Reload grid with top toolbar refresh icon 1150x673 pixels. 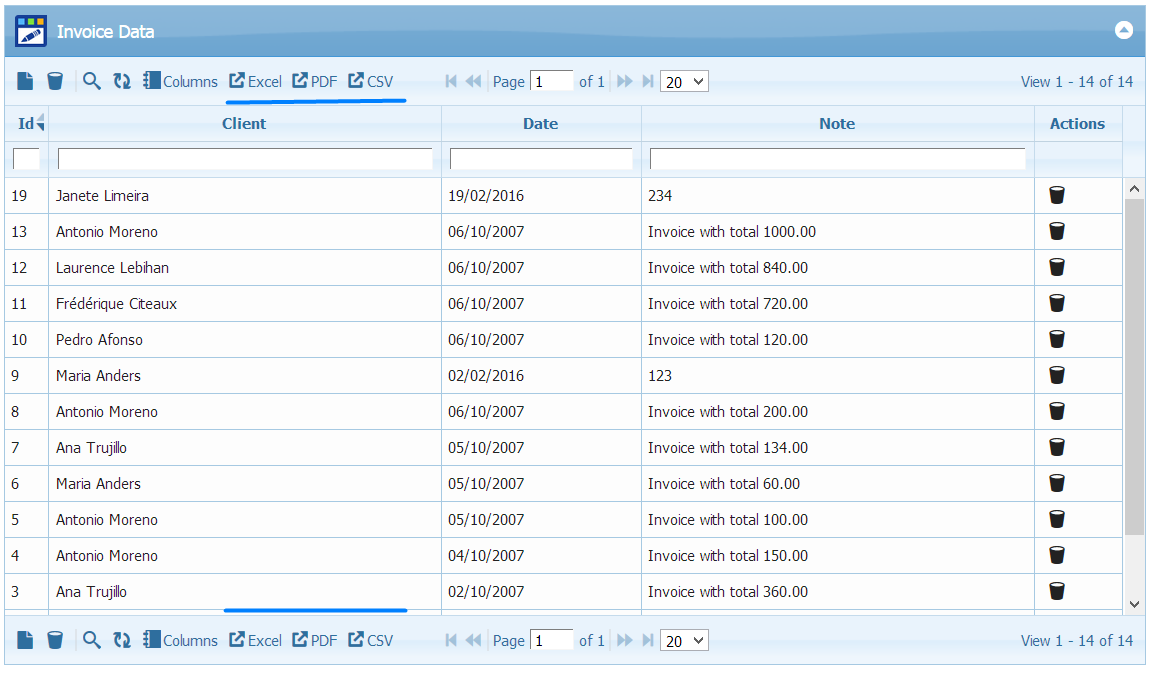pos(122,81)
